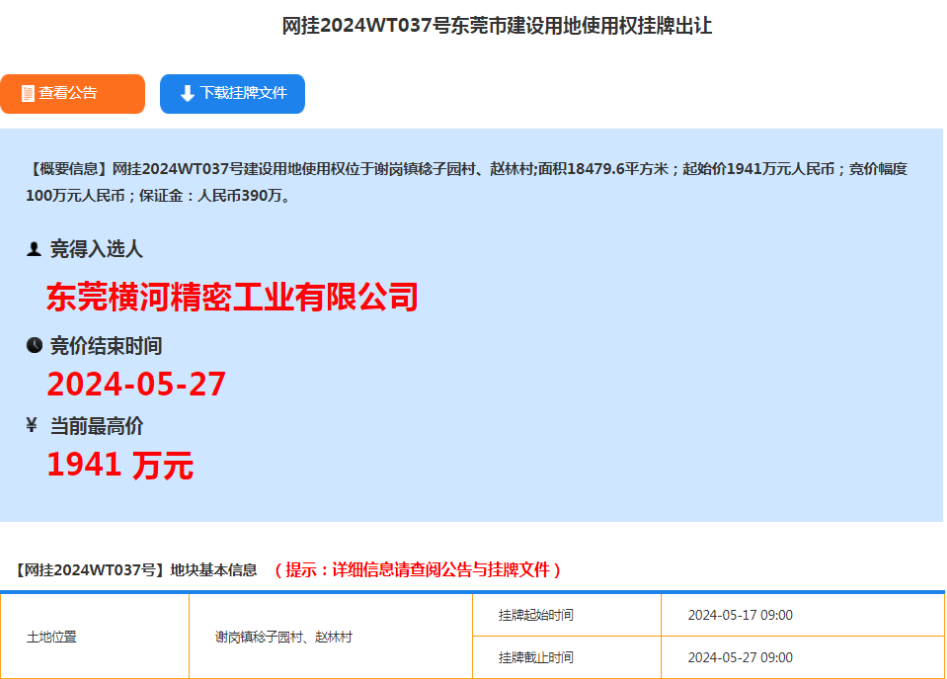
Task: Click the 谢岗镇稔子园村、赵林村 location cell
Action: tap(284, 636)
